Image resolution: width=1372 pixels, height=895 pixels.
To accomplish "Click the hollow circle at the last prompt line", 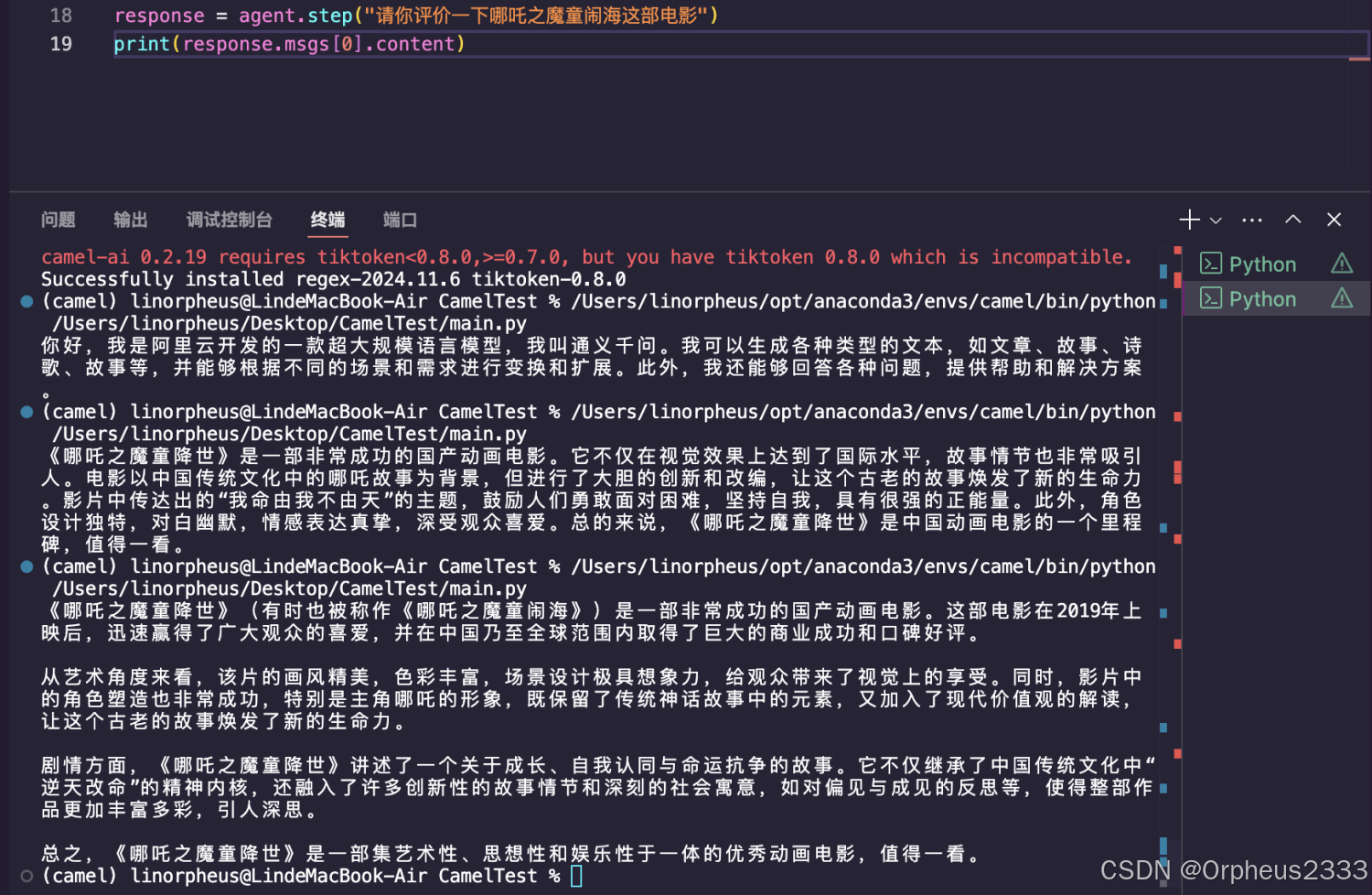I will pos(26,876).
